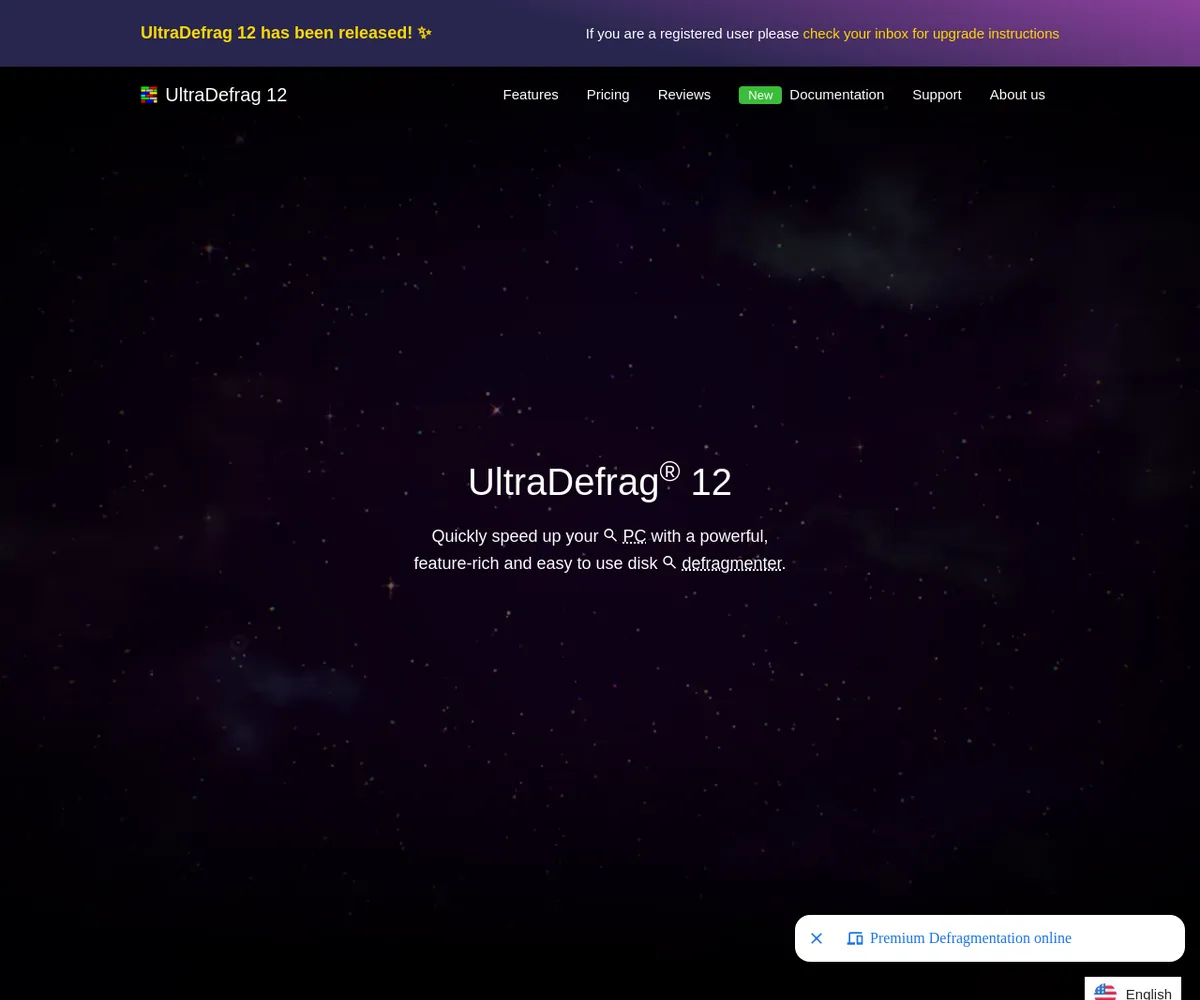
Task: Click the UltraDefrag 12 brand name in header
Action: (226, 95)
